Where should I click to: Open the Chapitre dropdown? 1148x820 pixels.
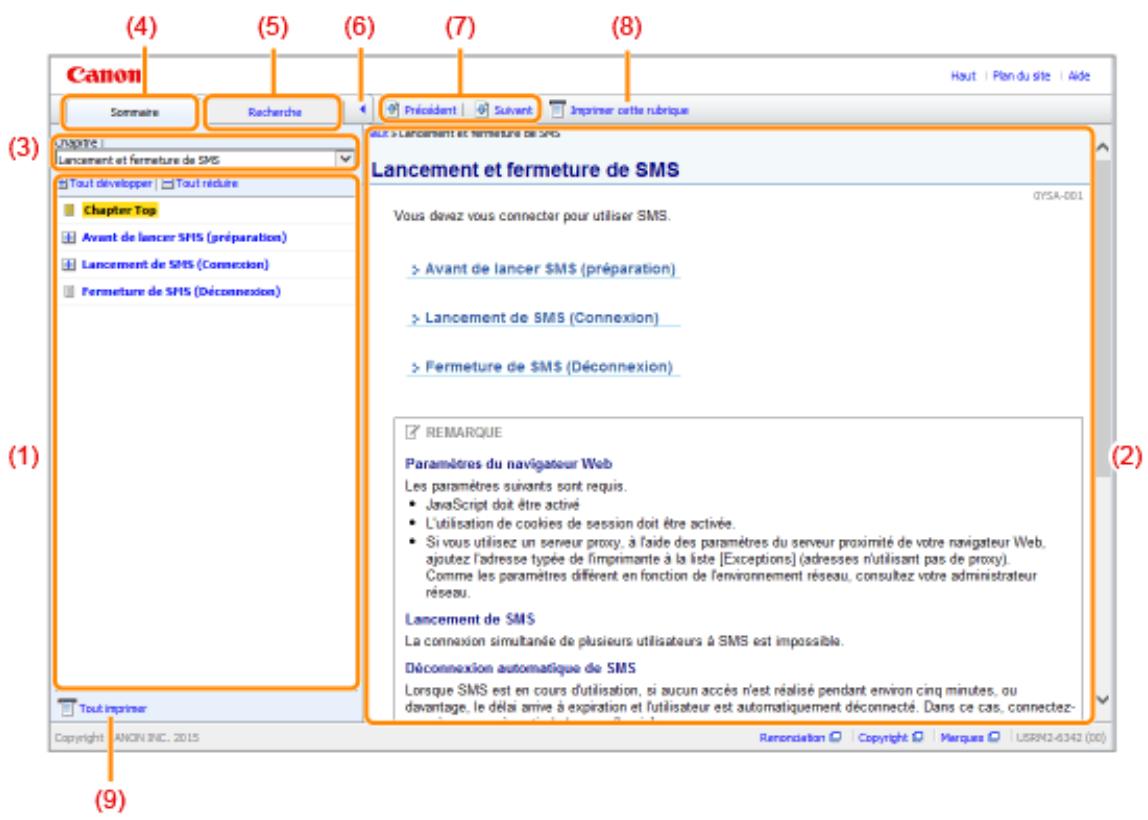(x=205, y=160)
